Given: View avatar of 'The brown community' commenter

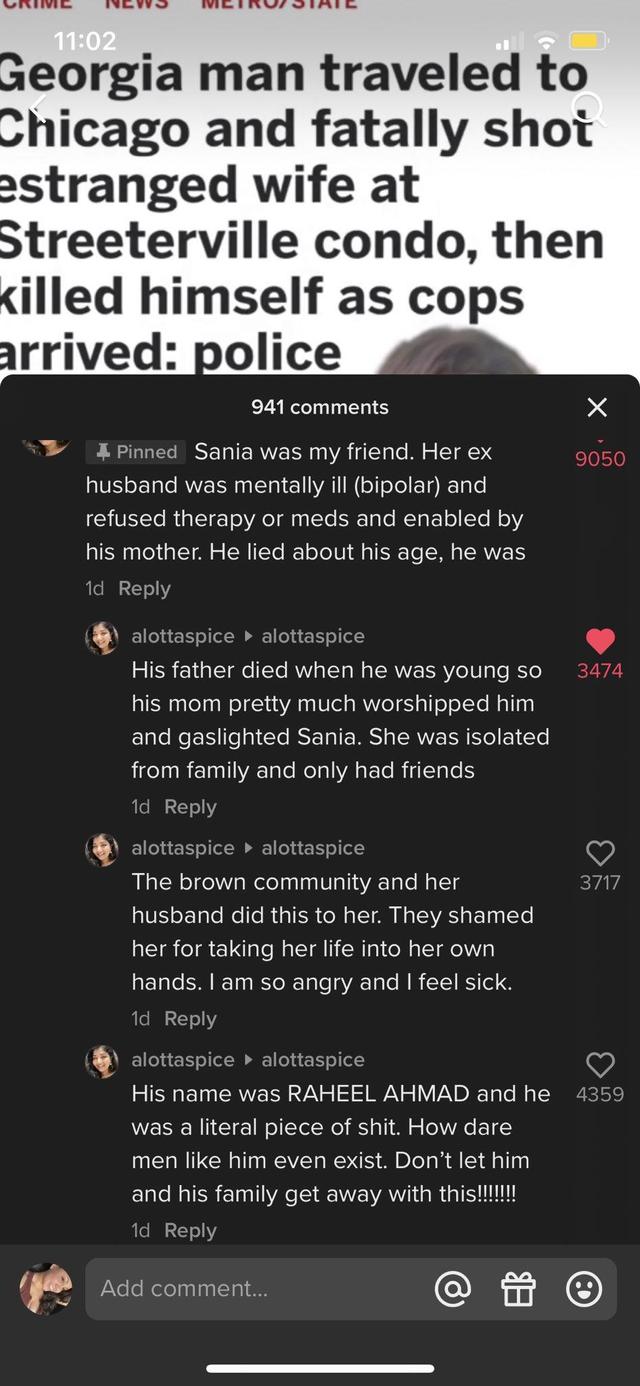Looking at the screenshot, I should tap(102, 850).
